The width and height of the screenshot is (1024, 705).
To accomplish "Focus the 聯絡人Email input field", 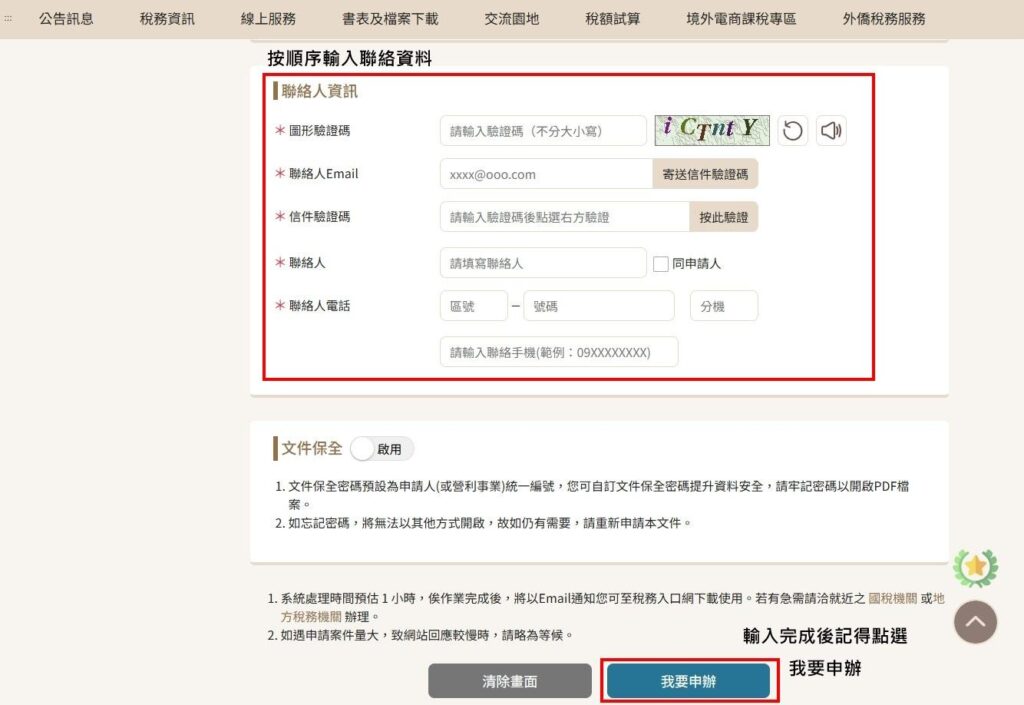I will (547, 174).
